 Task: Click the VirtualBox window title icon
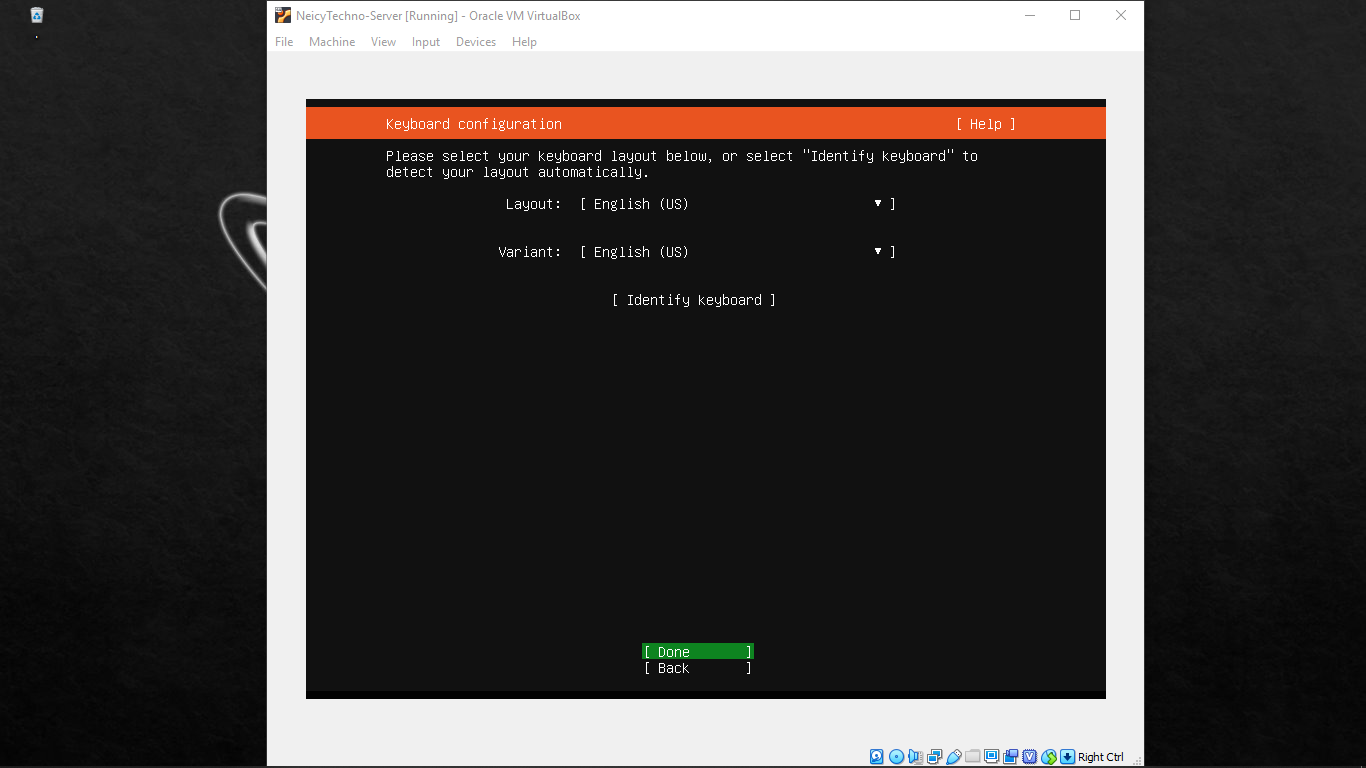point(283,15)
